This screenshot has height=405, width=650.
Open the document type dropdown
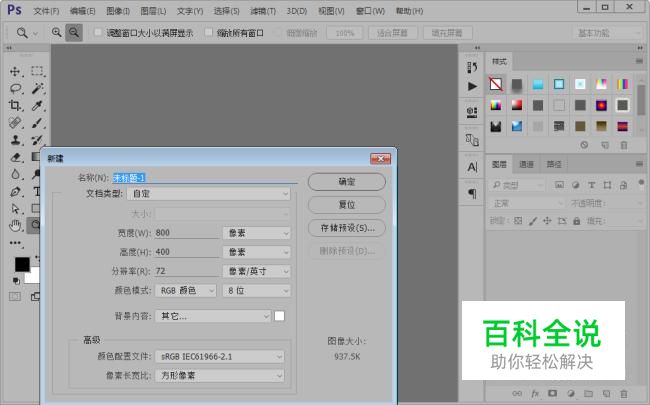click(209, 194)
